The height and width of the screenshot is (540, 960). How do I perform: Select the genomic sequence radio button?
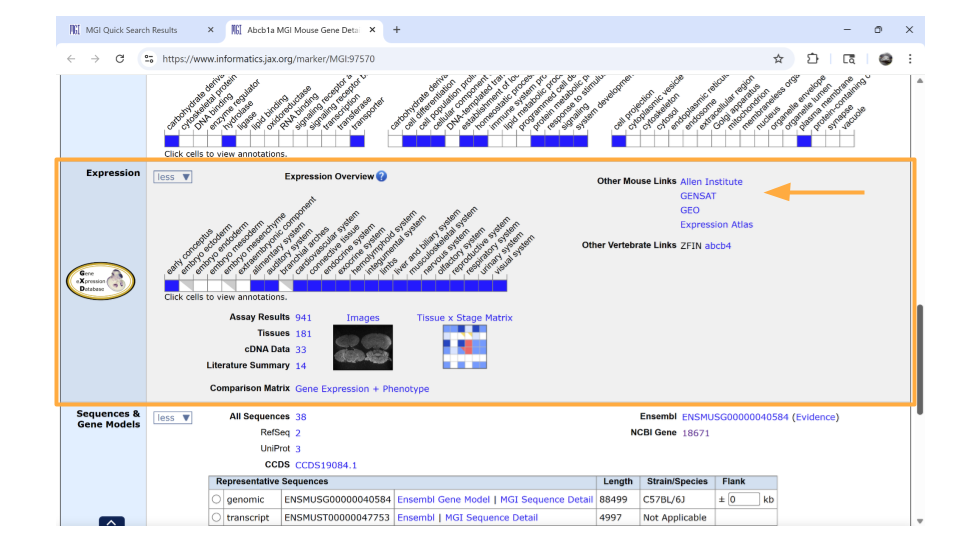tap(216, 500)
